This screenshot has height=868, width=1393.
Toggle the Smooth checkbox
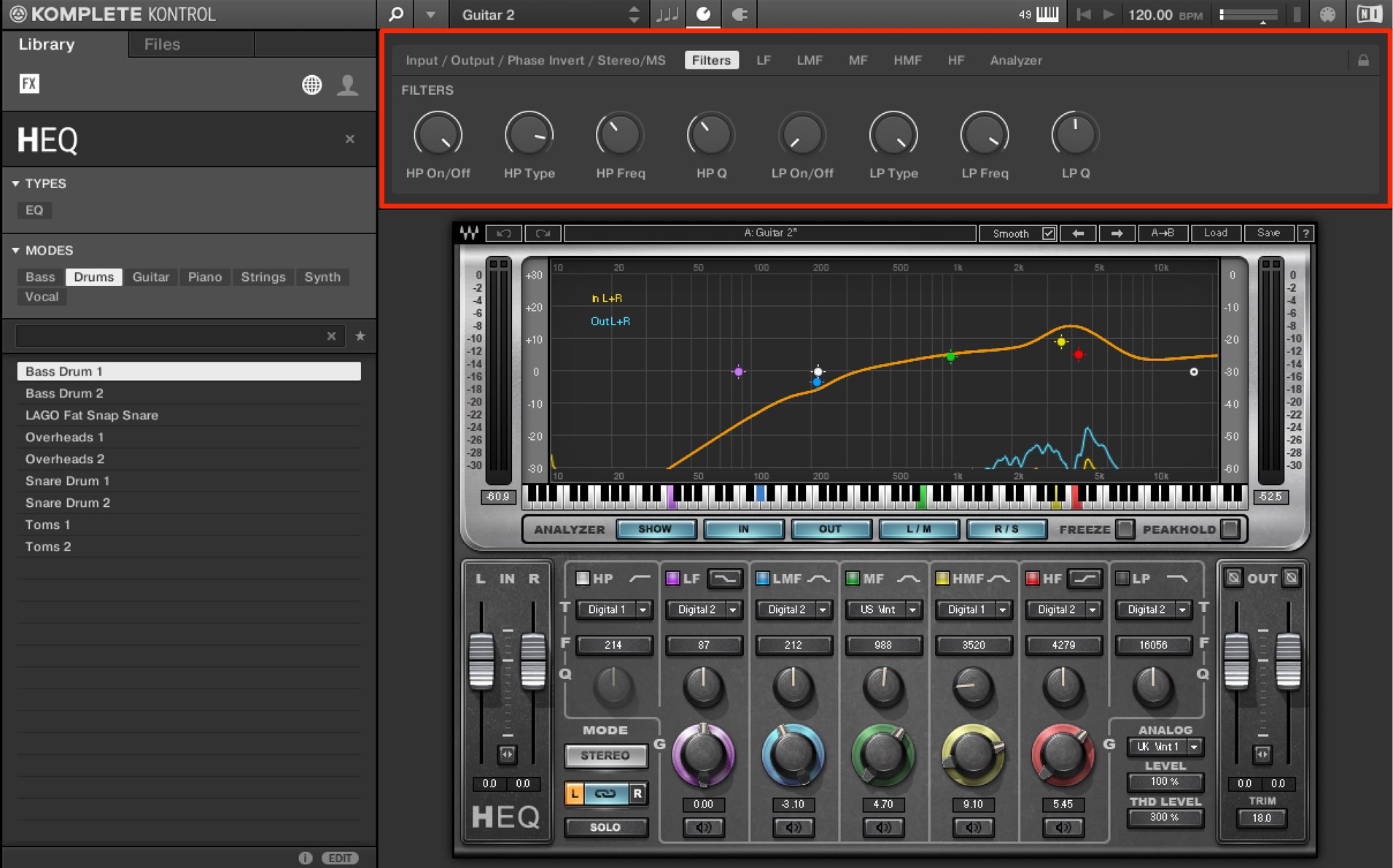1048,233
